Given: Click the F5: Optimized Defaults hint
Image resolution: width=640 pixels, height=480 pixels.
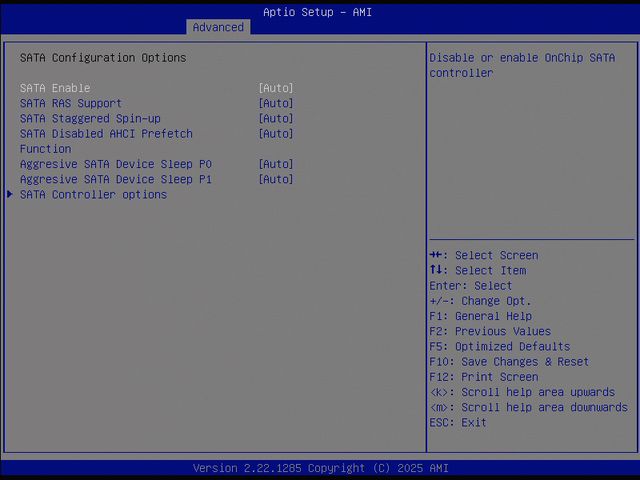Looking at the screenshot, I should coord(500,347).
